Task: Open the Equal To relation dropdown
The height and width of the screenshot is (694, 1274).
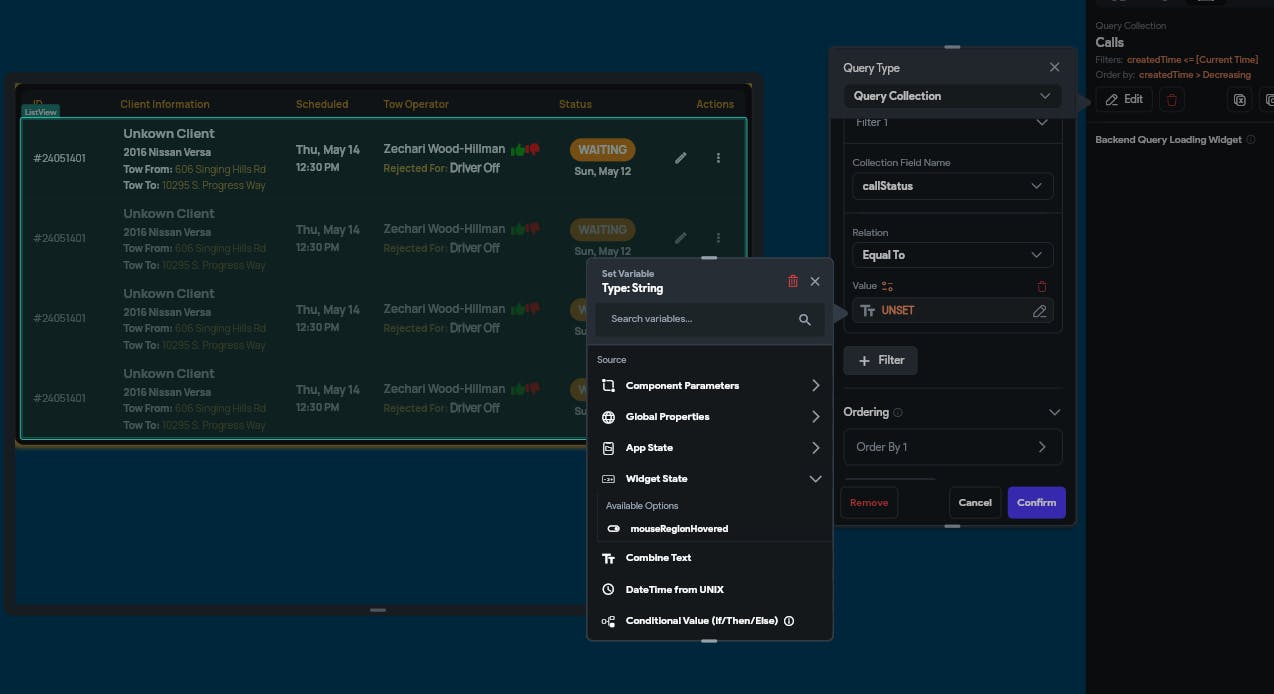Action: click(952, 255)
